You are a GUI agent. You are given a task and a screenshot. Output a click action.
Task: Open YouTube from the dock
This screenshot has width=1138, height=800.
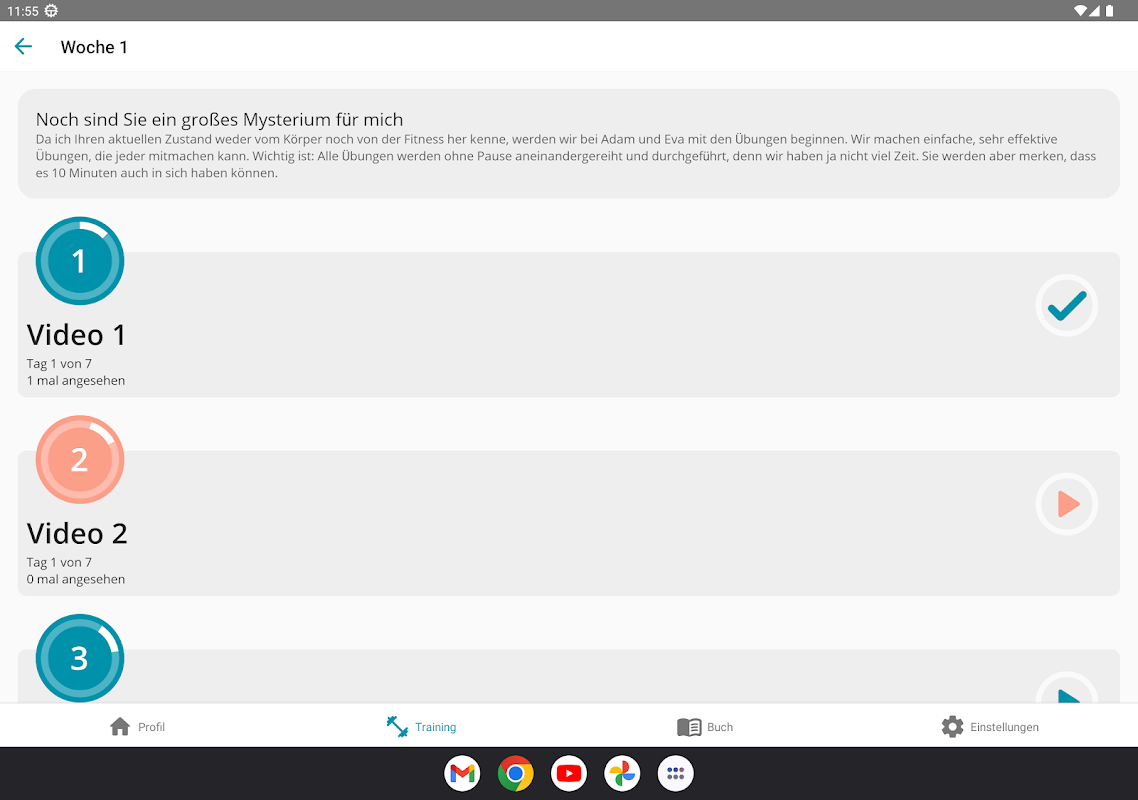click(x=569, y=774)
